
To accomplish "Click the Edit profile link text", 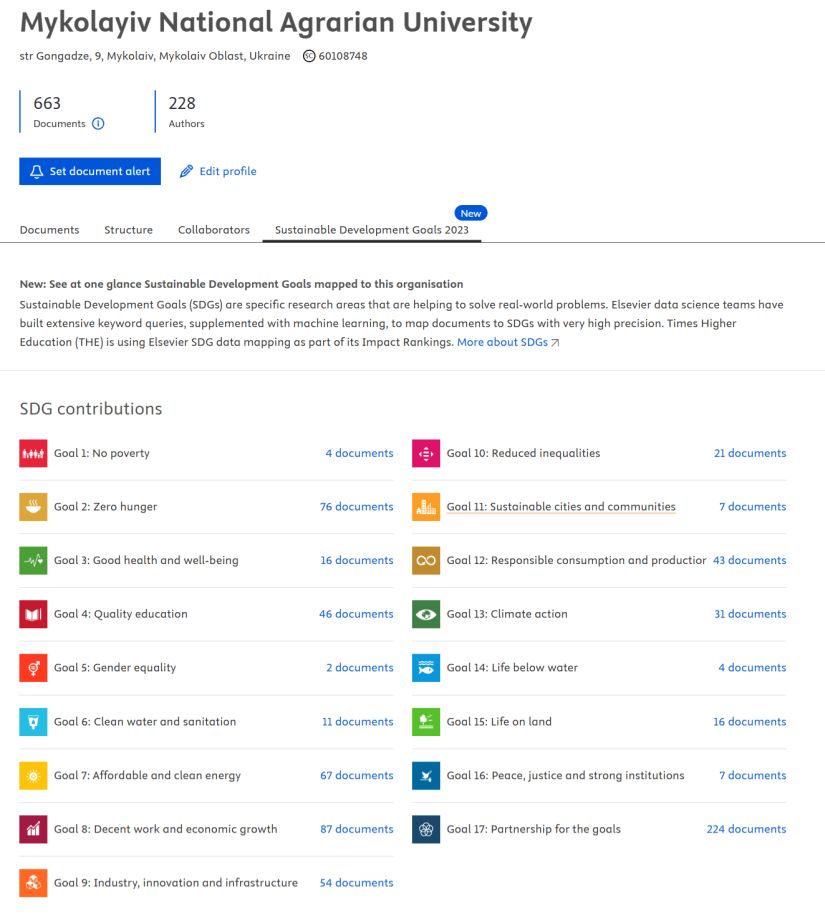I will click(228, 171).
